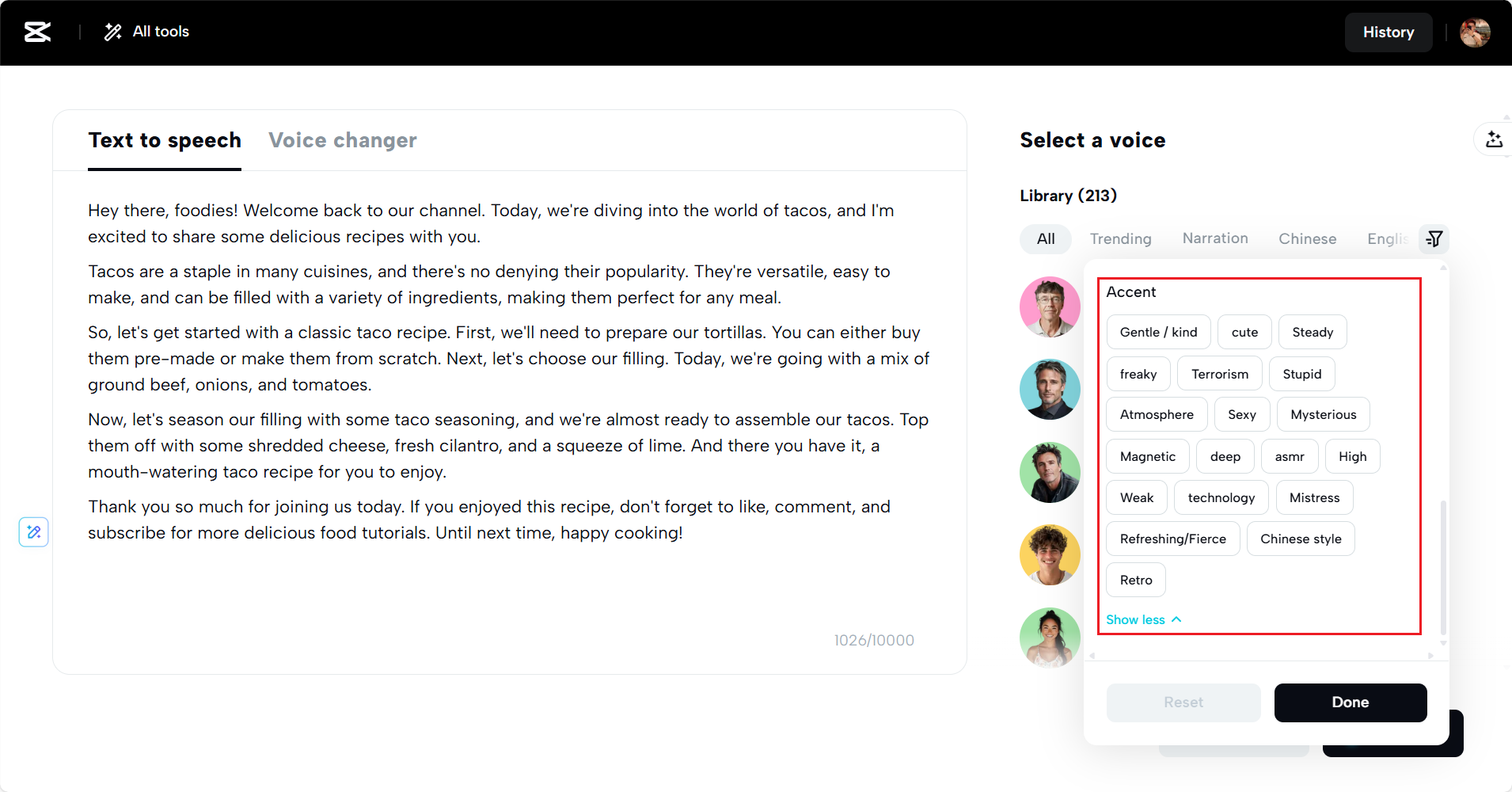
Task: Click the AI writer pencil icon
Action: [34, 531]
